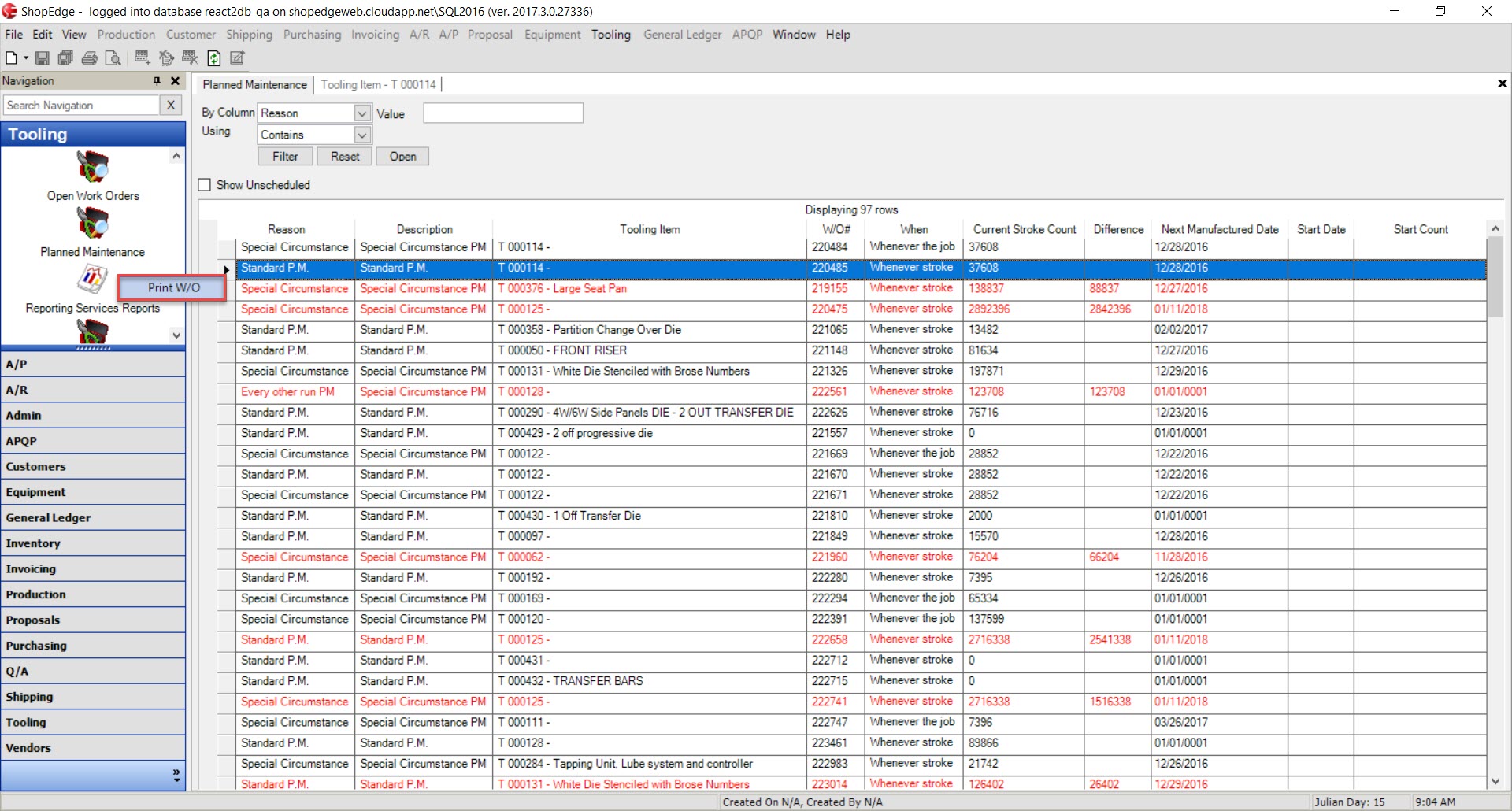
Task: Open the By Column Reason dropdown
Action: (x=362, y=113)
